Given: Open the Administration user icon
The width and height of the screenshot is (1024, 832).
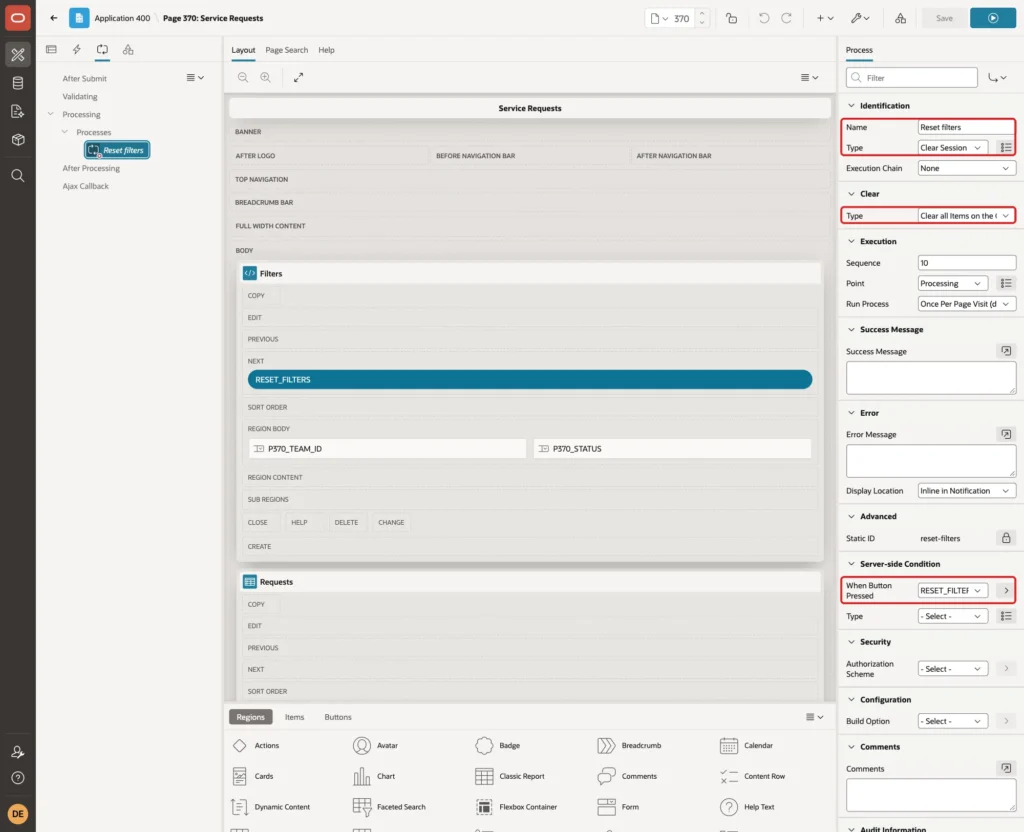Looking at the screenshot, I should point(18,752).
